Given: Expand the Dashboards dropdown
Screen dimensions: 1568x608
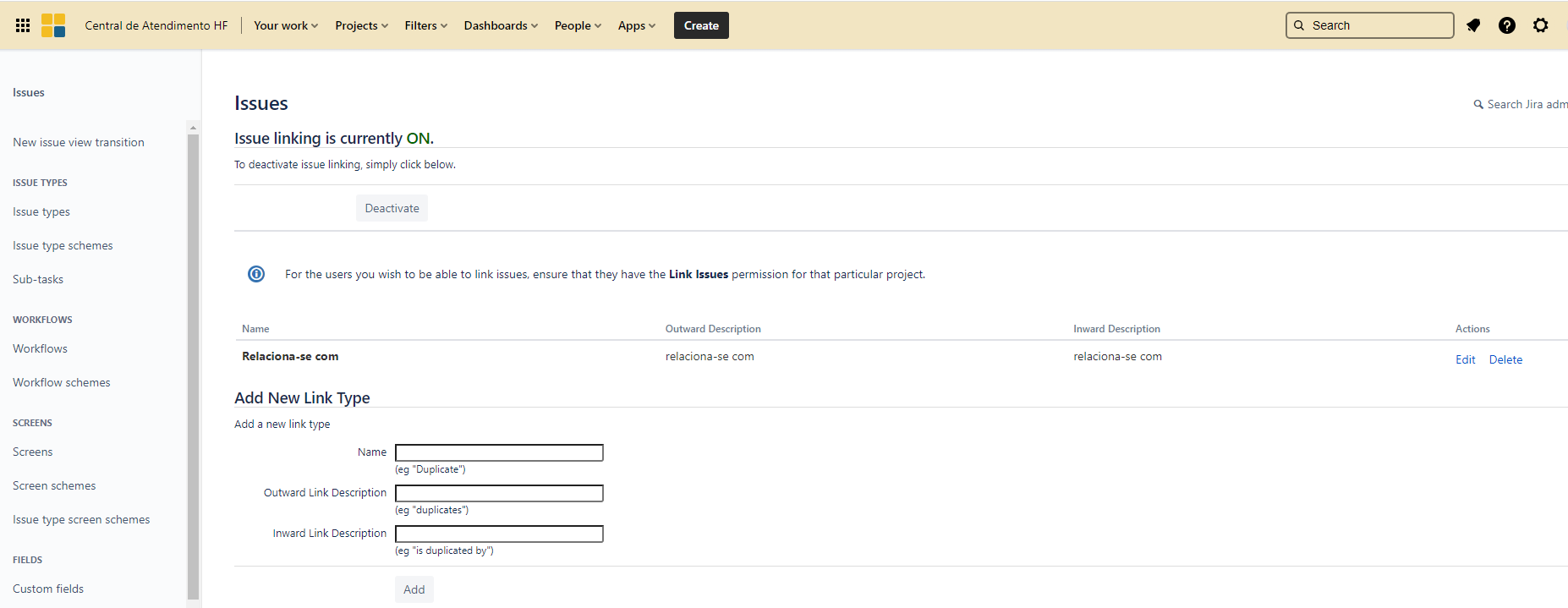Looking at the screenshot, I should [501, 25].
